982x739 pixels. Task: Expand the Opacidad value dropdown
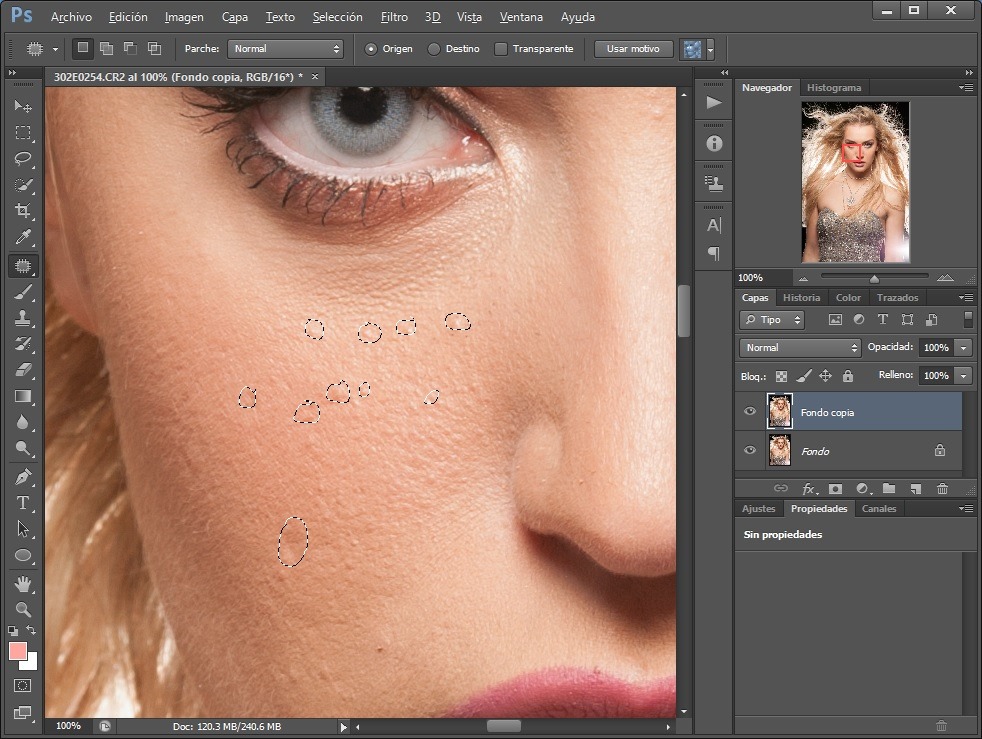963,348
